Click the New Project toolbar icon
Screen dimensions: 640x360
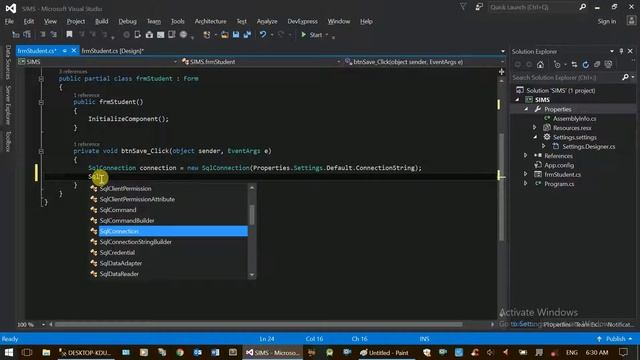207,35
